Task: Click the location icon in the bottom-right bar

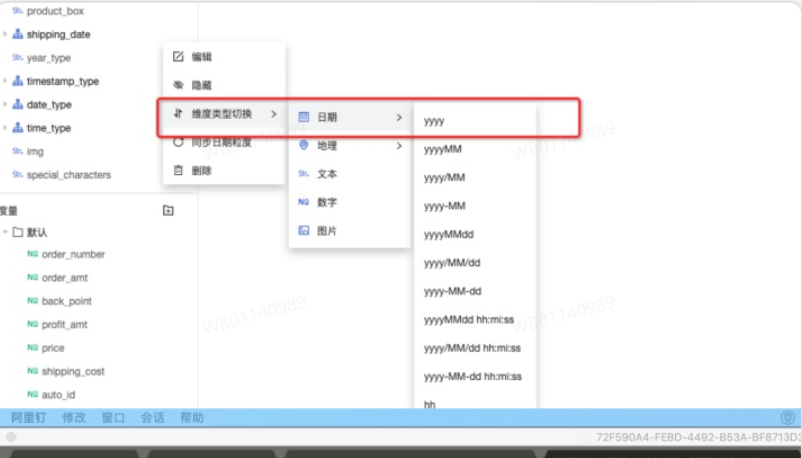Action: (x=787, y=418)
